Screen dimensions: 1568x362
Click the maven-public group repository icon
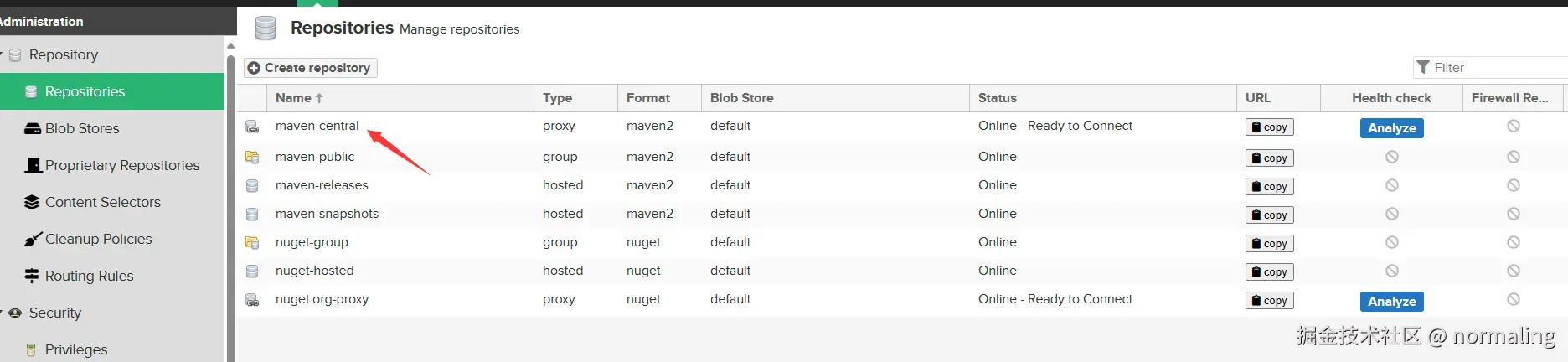click(251, 157)
